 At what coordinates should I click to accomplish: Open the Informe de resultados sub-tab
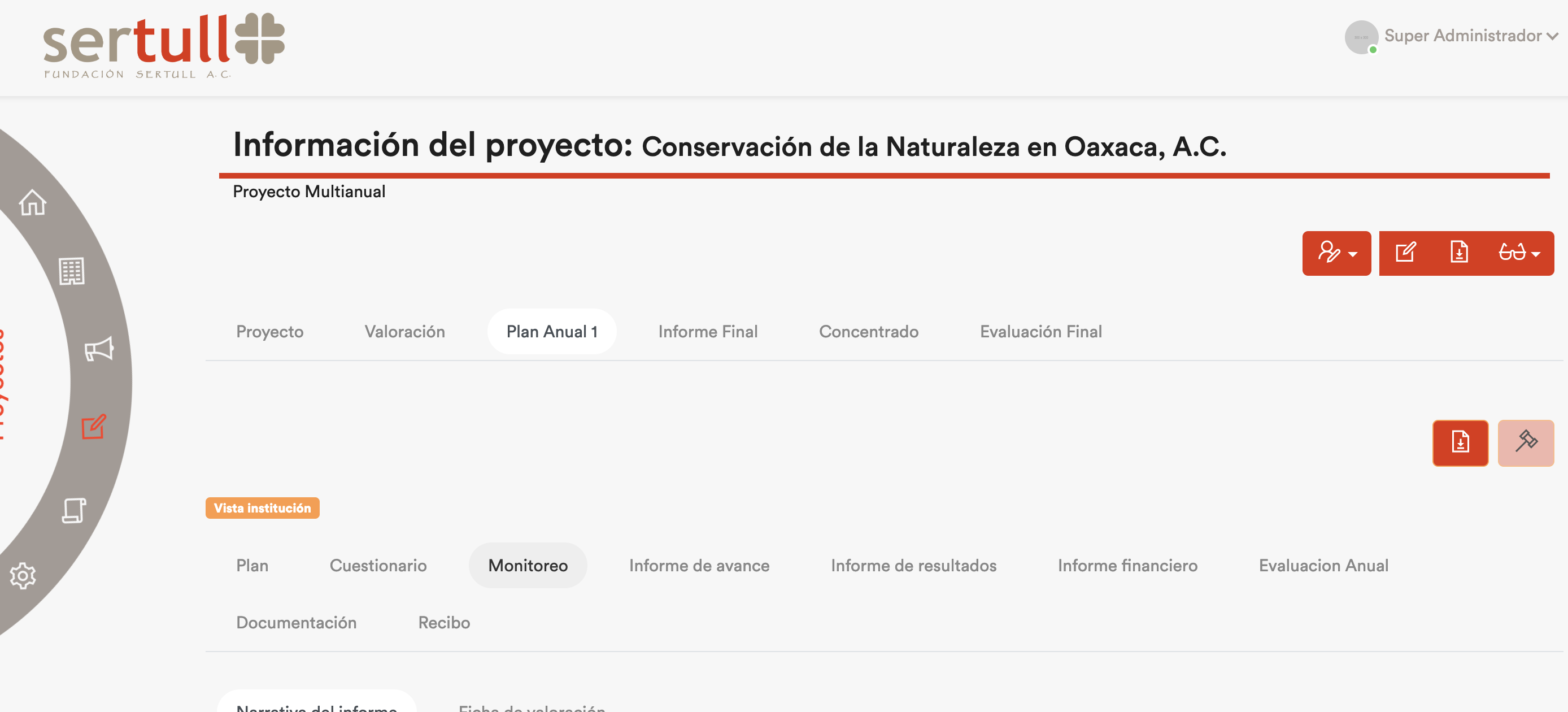point(914,566)
